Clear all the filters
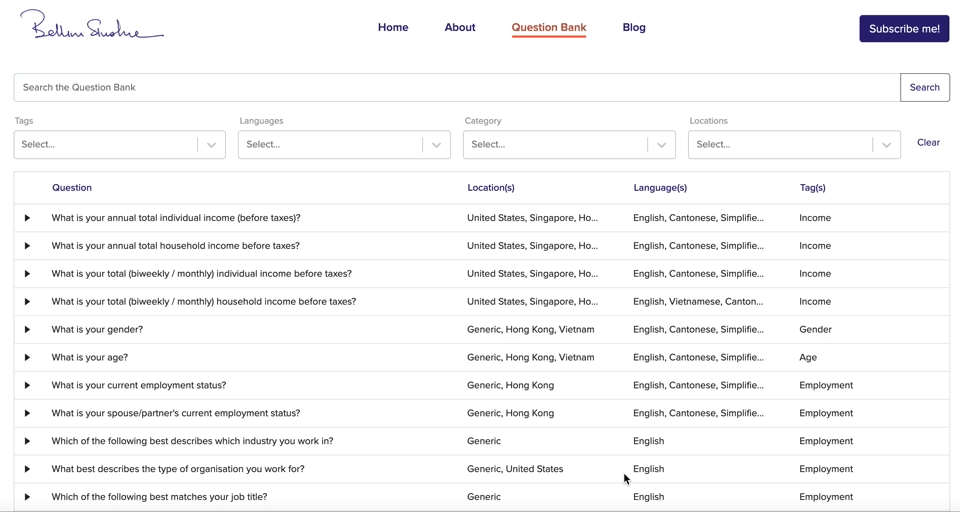The width and height of the screenshot is (960, 512). (928, 143)
